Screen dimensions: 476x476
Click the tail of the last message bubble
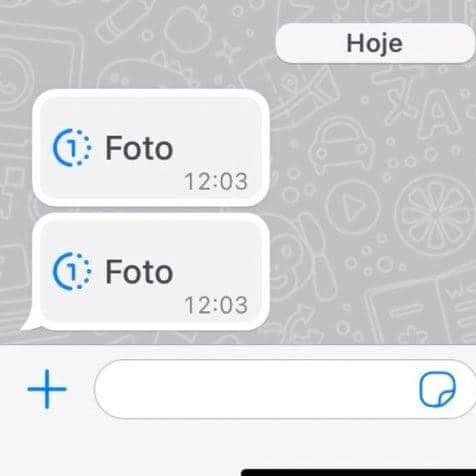coord(30,321)
